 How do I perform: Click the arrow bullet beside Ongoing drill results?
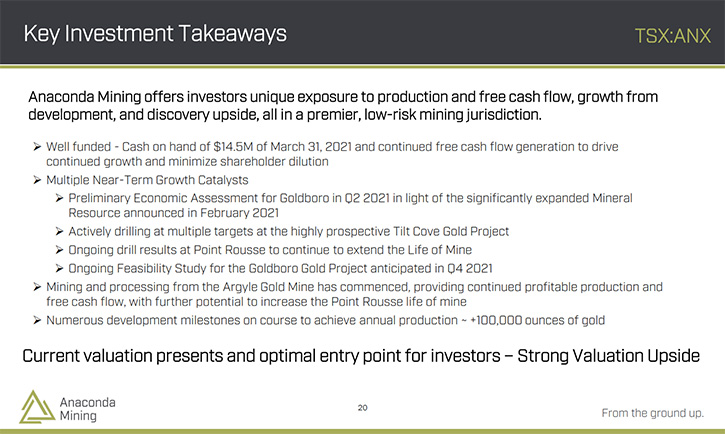(59, 250)
